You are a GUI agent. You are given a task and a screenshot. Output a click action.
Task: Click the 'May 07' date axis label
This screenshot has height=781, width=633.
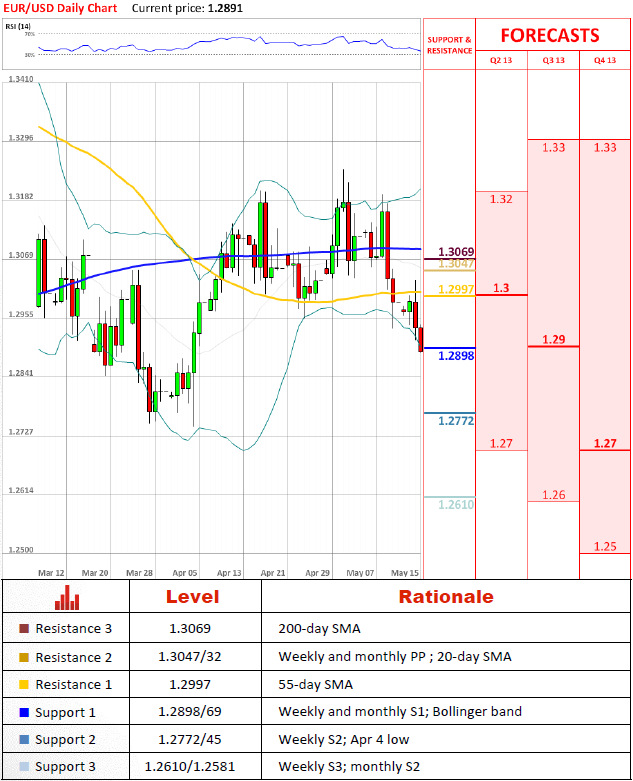pyautogui.click(x=360, y=573)
